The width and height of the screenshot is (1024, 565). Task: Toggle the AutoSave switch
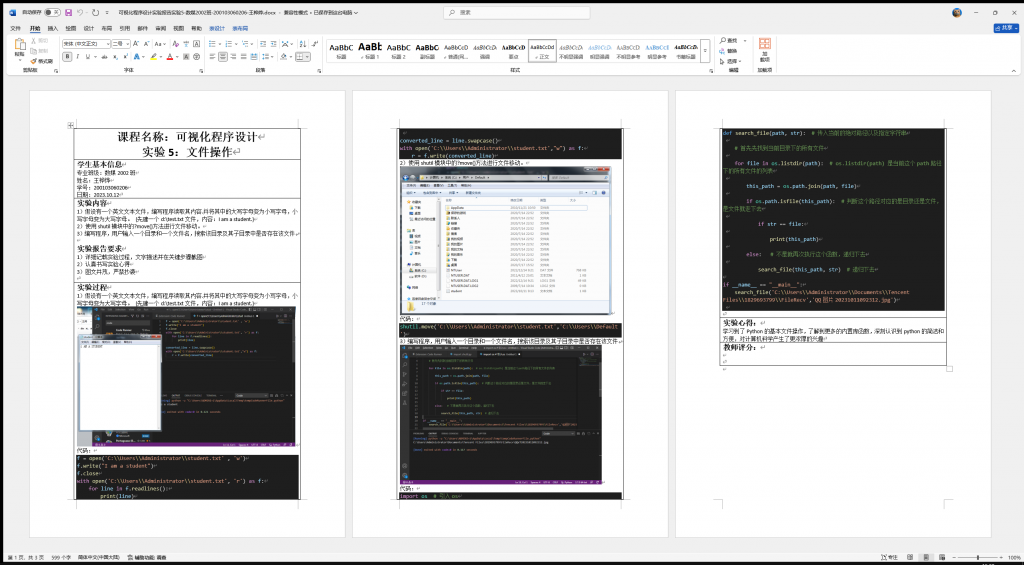click(54, 13)
